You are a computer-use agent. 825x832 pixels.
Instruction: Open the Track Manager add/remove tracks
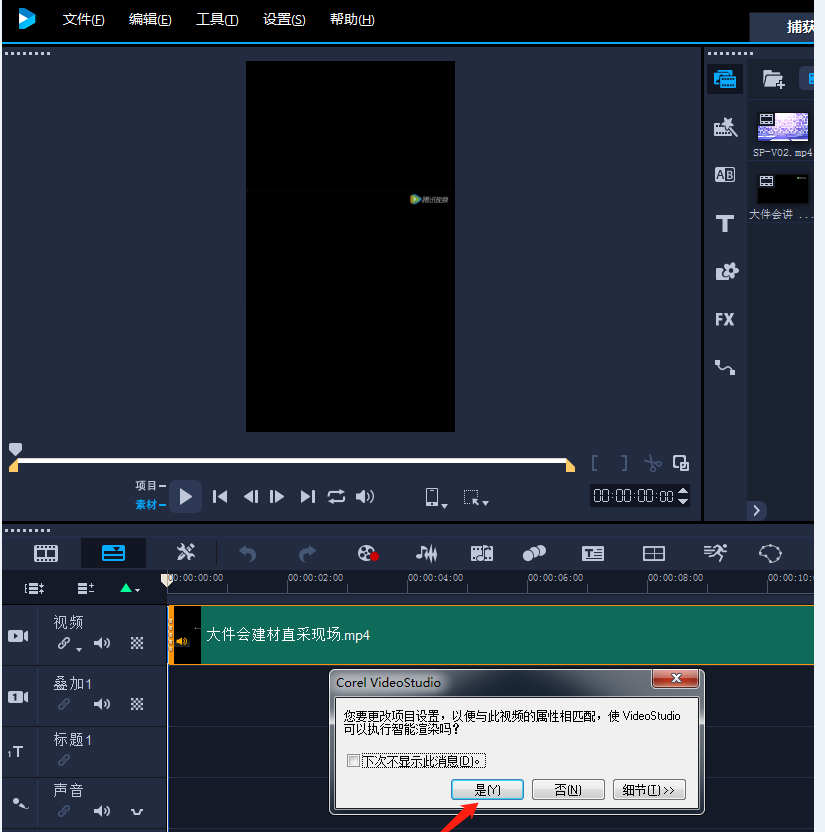85,588
